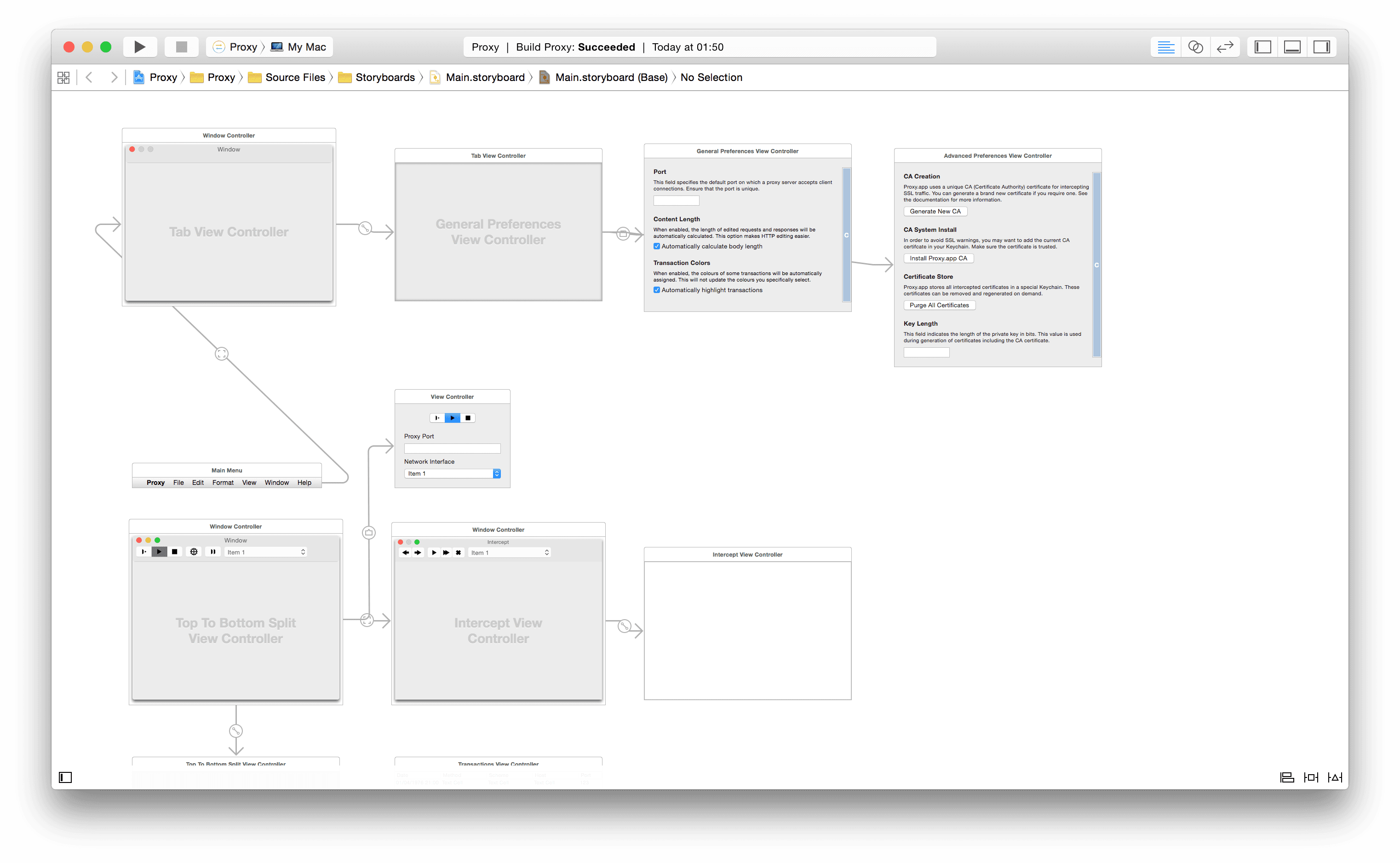Open the Edit menu in Main Menu
Image resolution: width=1400 pixels, height=863 pixels.
(198, 483)
